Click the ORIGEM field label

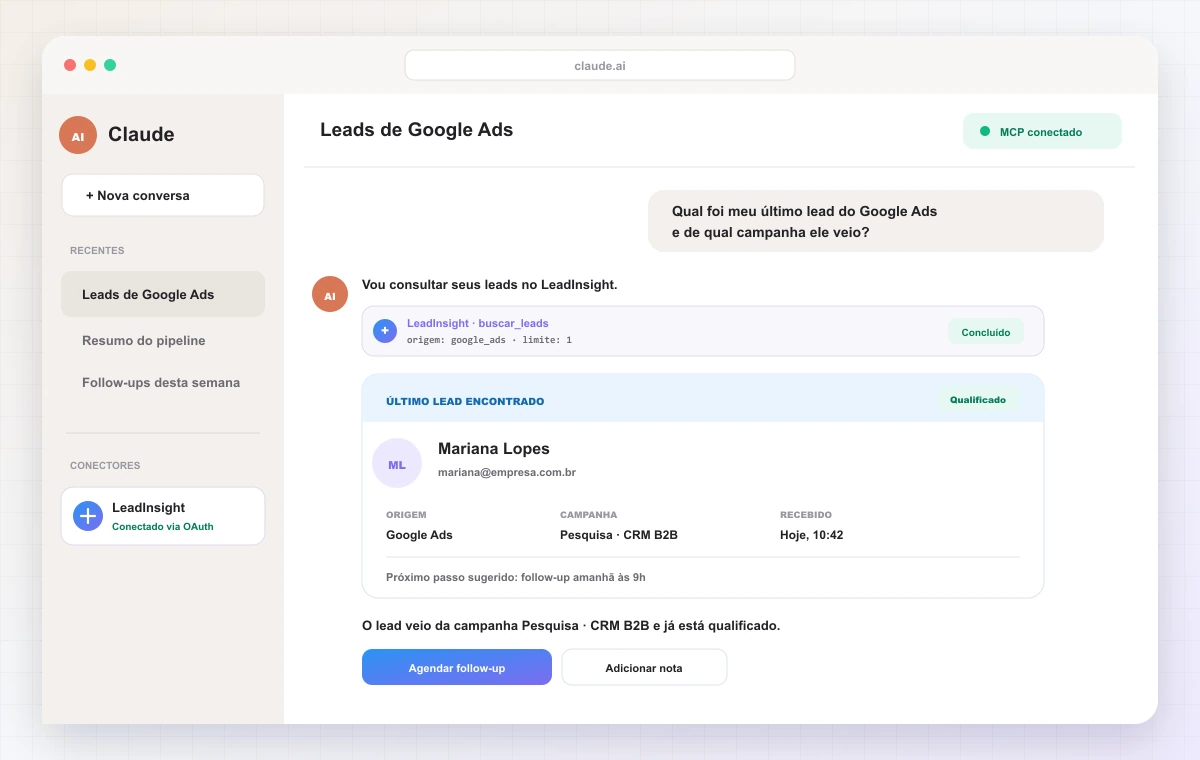pyautogui.click(x=406, y=515)
